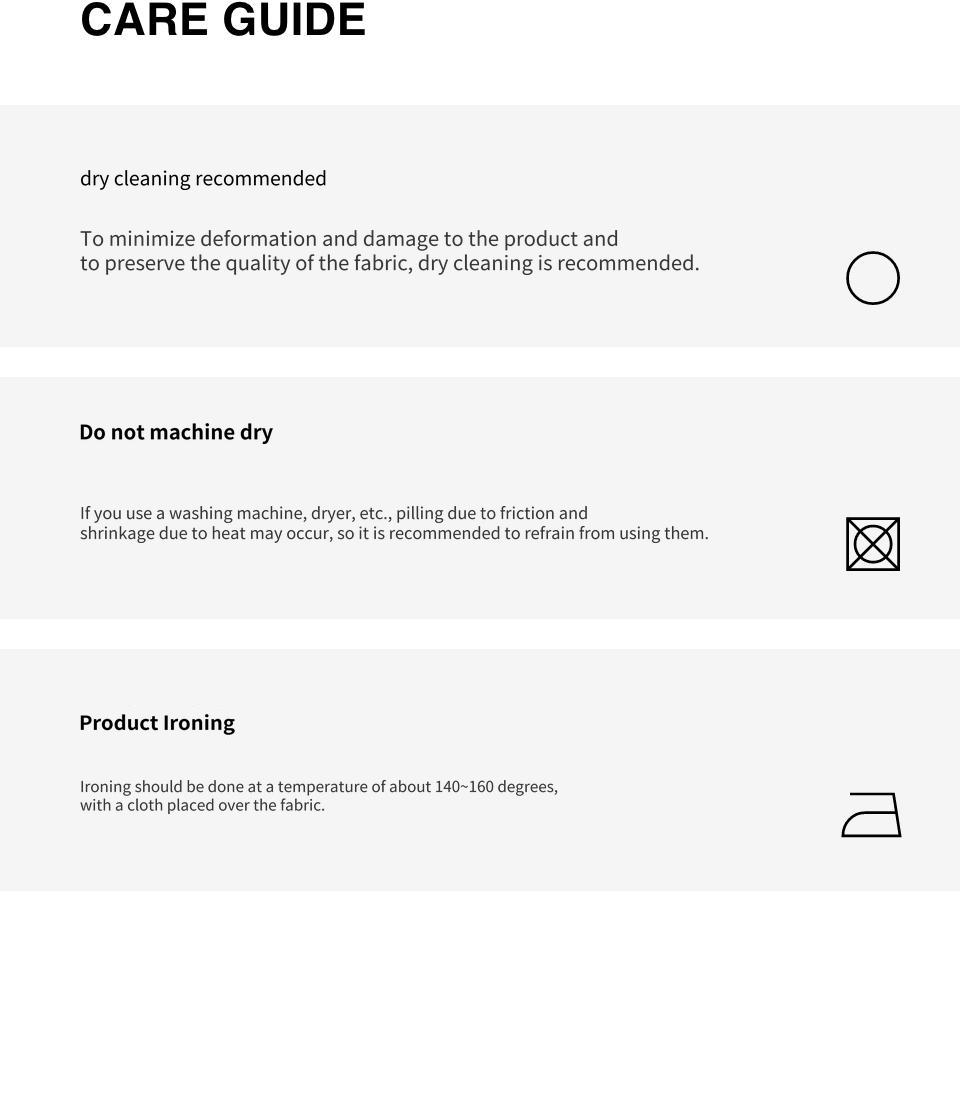Image resolution: width=960 pixels, height=1106 pixels.
Task: Click the 'Do not machine dry' heading
Action: click(x=176, y=432)
